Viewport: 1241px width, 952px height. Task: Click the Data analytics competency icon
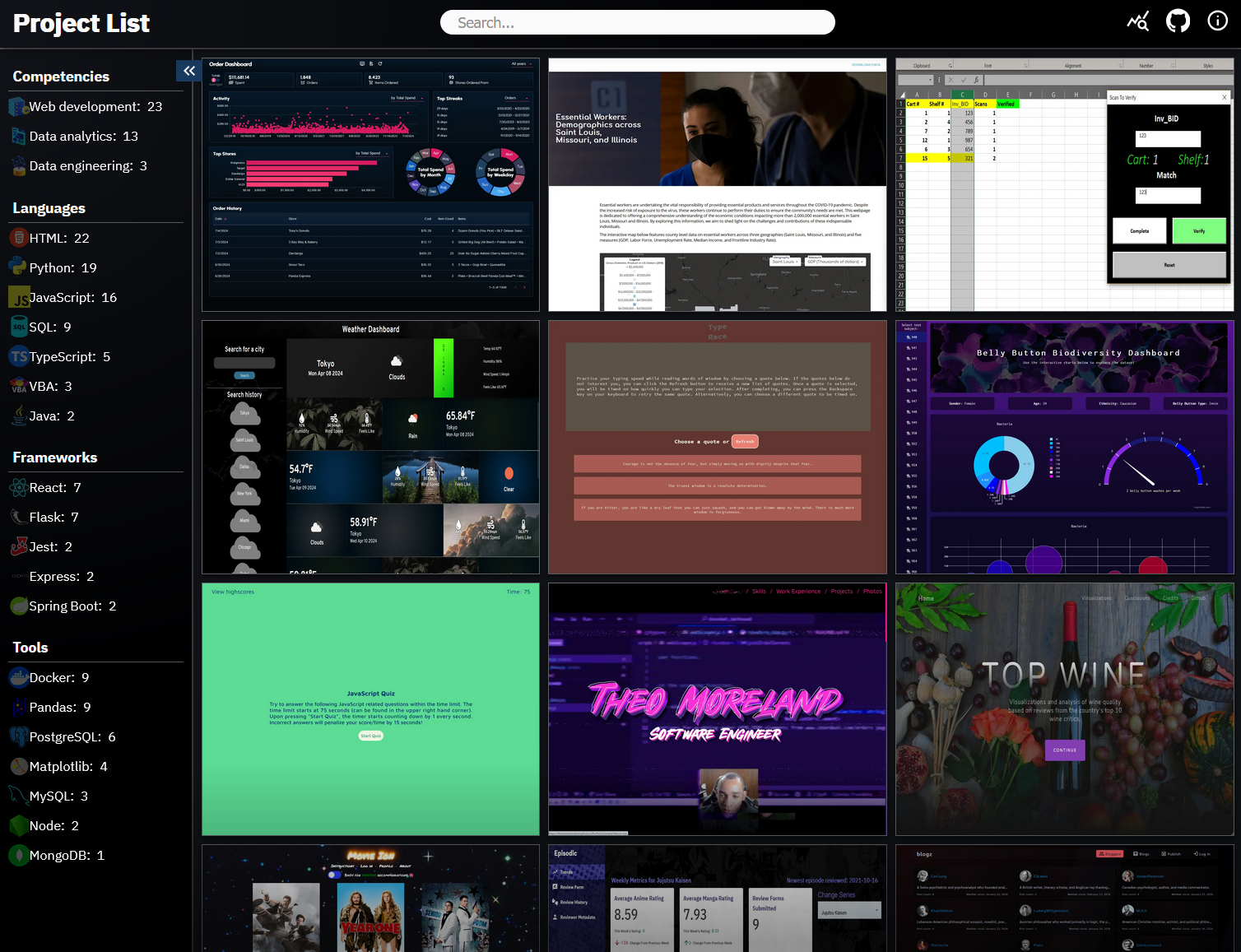point(19,137)
